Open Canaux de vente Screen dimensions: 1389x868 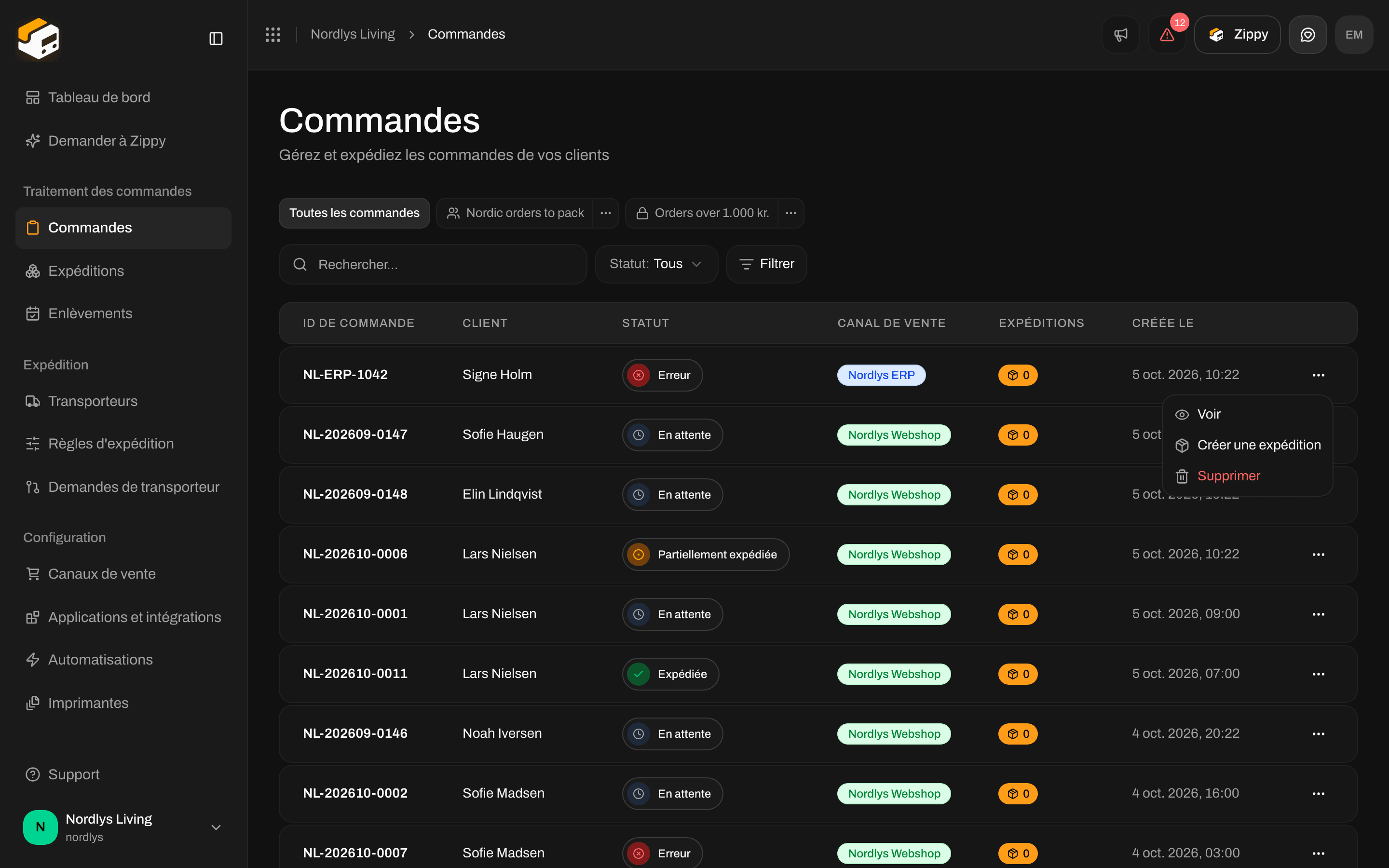[x=123, y=574]
